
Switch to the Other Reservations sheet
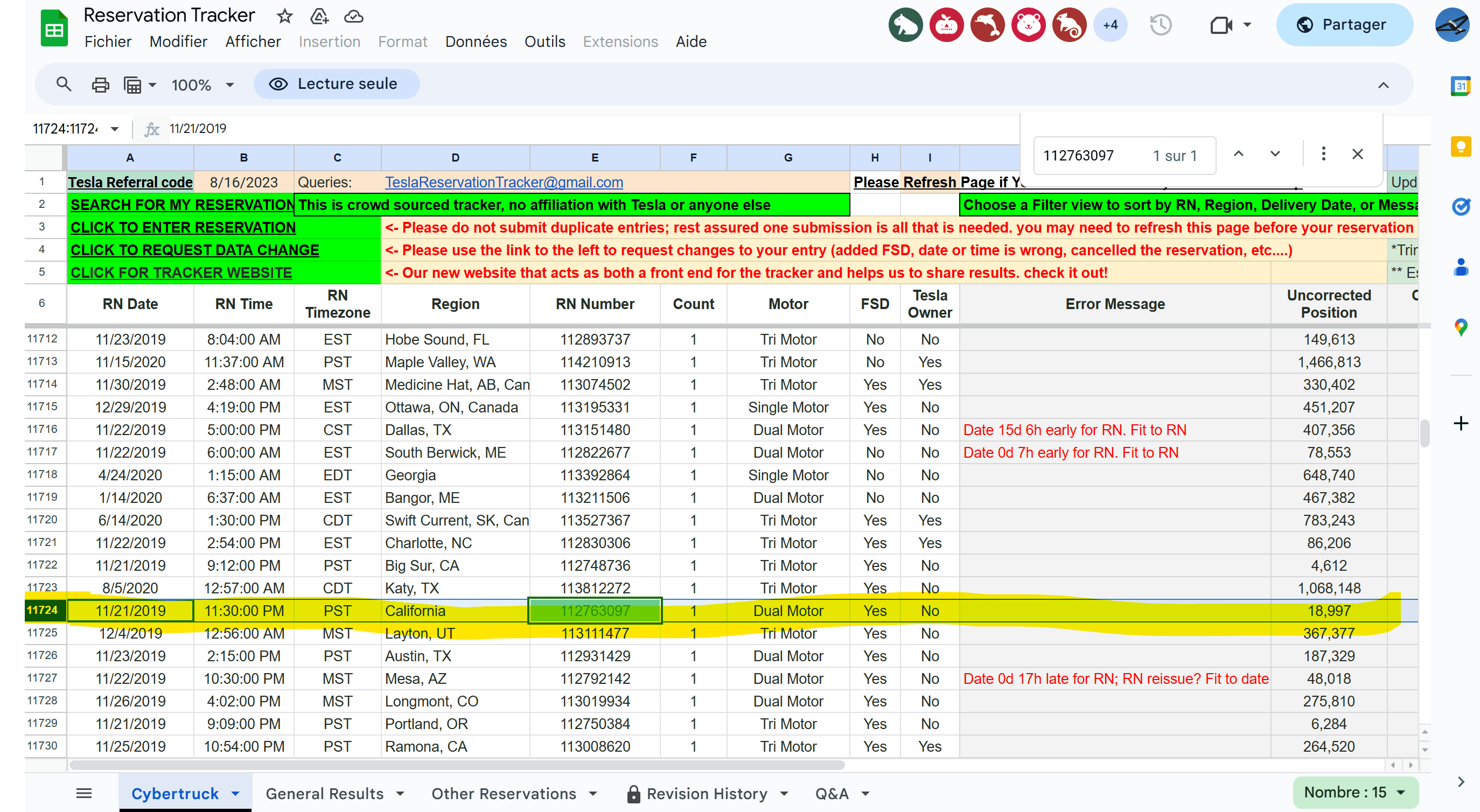[x=504, y=794]
